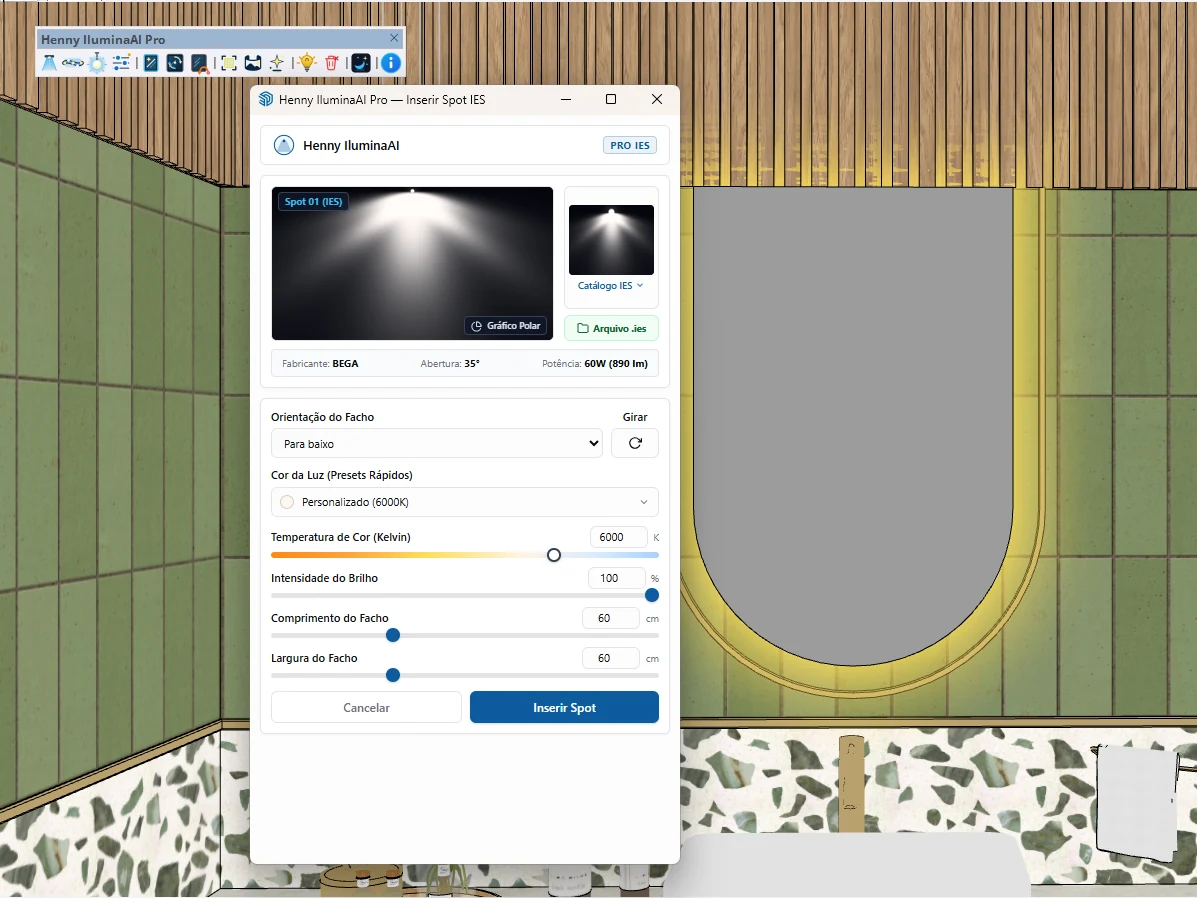Image resolution: width=1197 pixels, height=898 pixels.
Task: Click the Intensidade do Brilho value field
Action: point(617,578)
